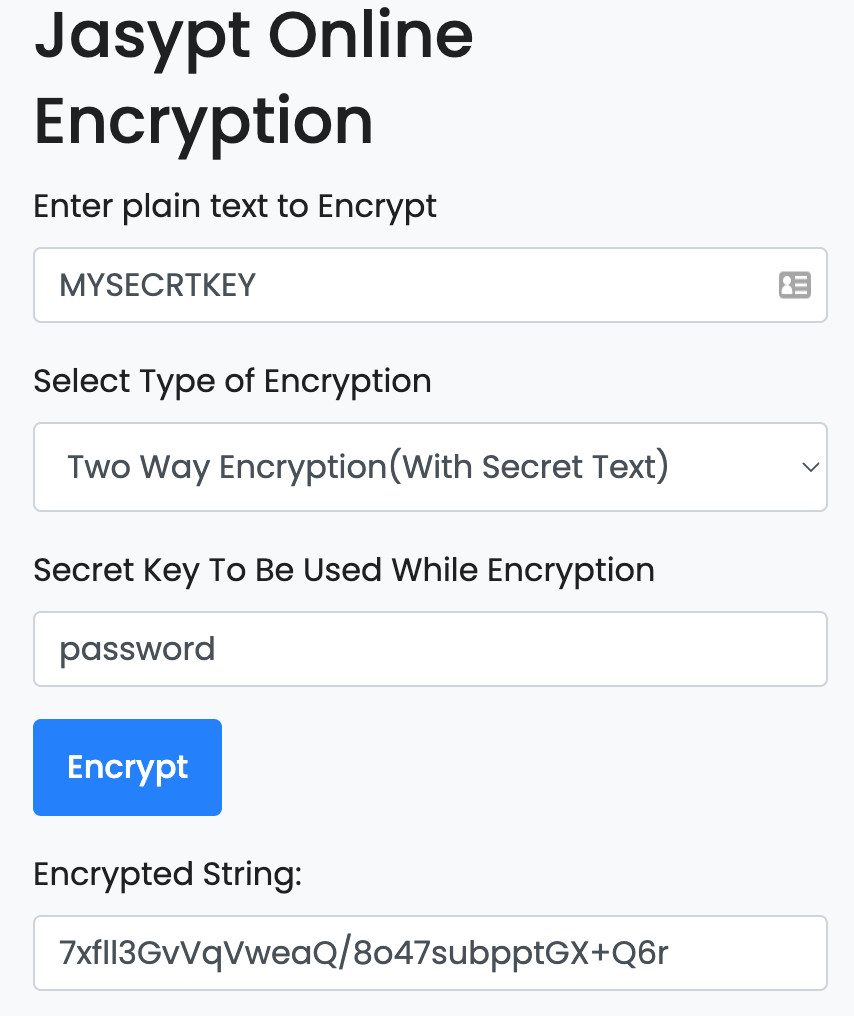Open the Select Type of Encryption dropdown

pyautogui.click(x=430, y=467)
